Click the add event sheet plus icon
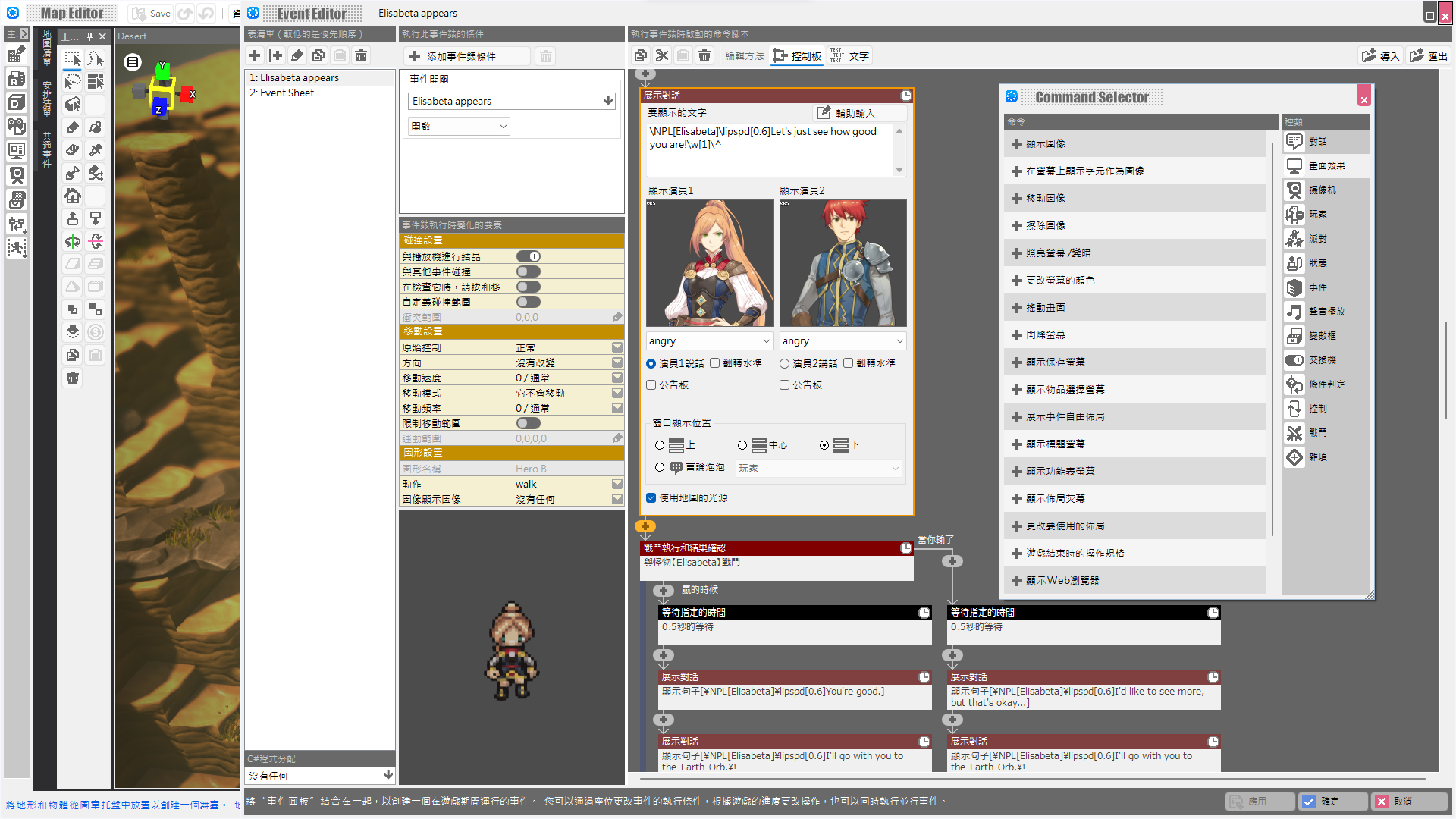 (255, 55)
